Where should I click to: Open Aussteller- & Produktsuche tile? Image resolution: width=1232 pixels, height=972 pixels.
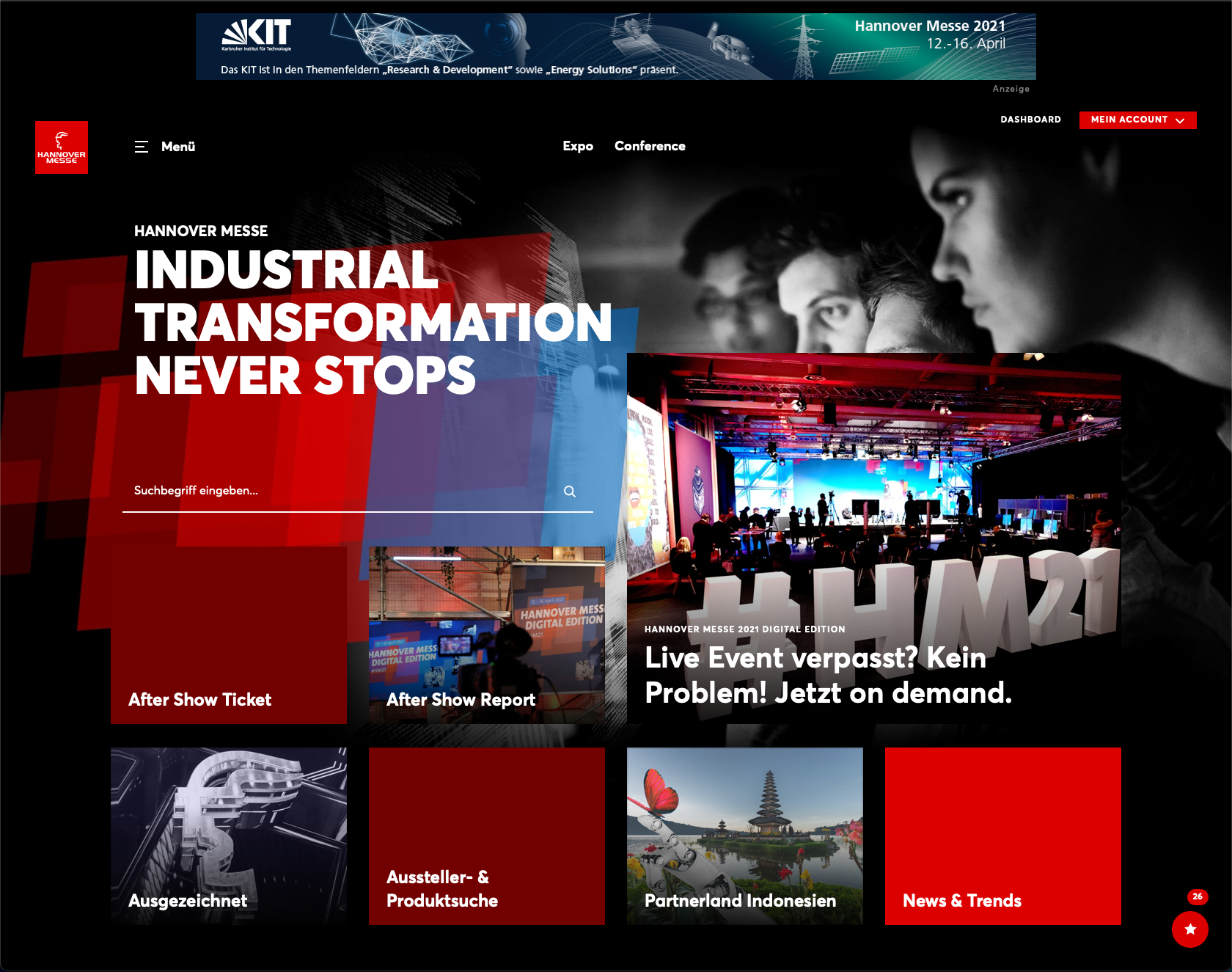[x=487, y=836]
